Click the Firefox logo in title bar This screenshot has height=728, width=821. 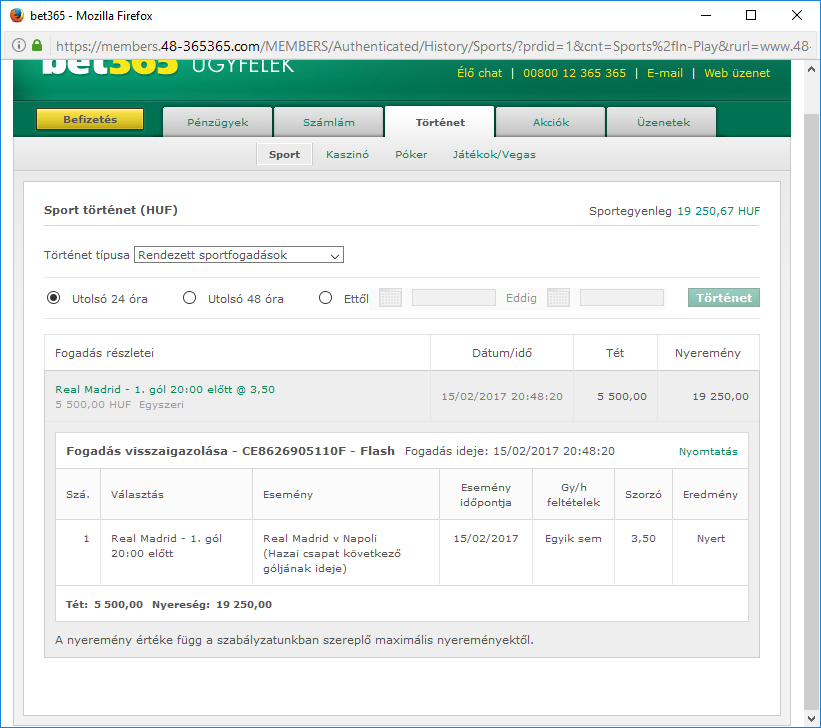click(x=17, y=15)
